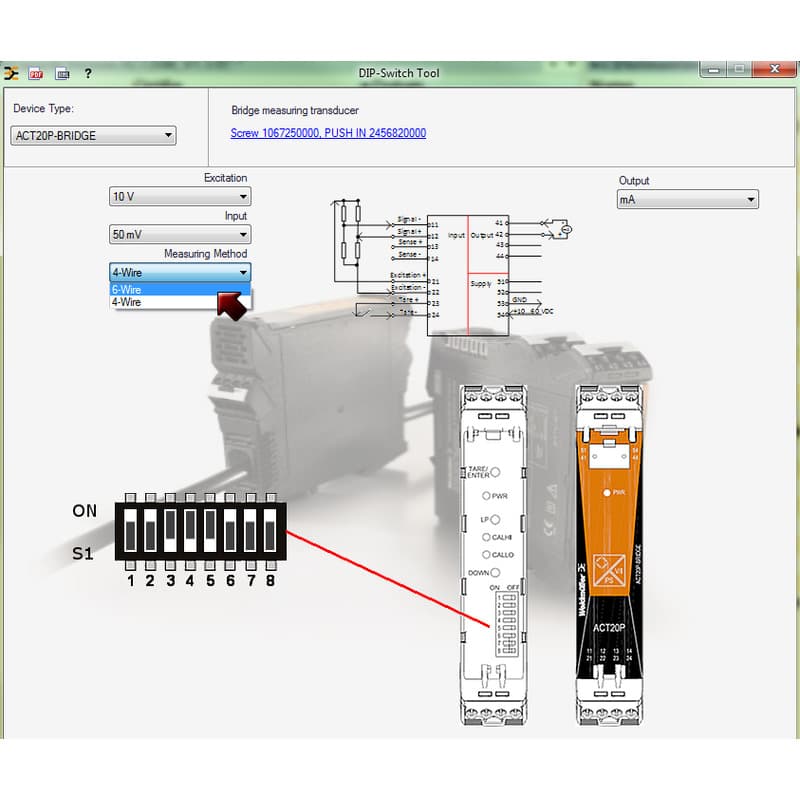Image resolution: width=800 pixels, height=800 pixels.
Task: Click the third toolbar icon beside PDF
Action: pos(62,73)
